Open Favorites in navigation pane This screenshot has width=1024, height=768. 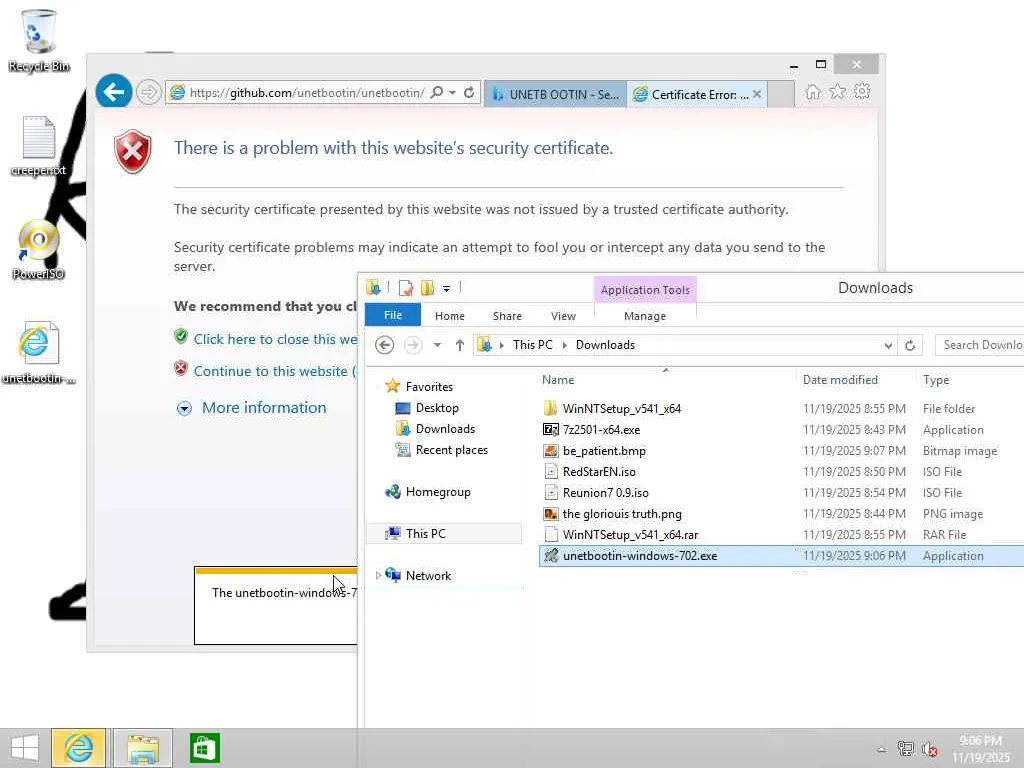click(429, 387)
